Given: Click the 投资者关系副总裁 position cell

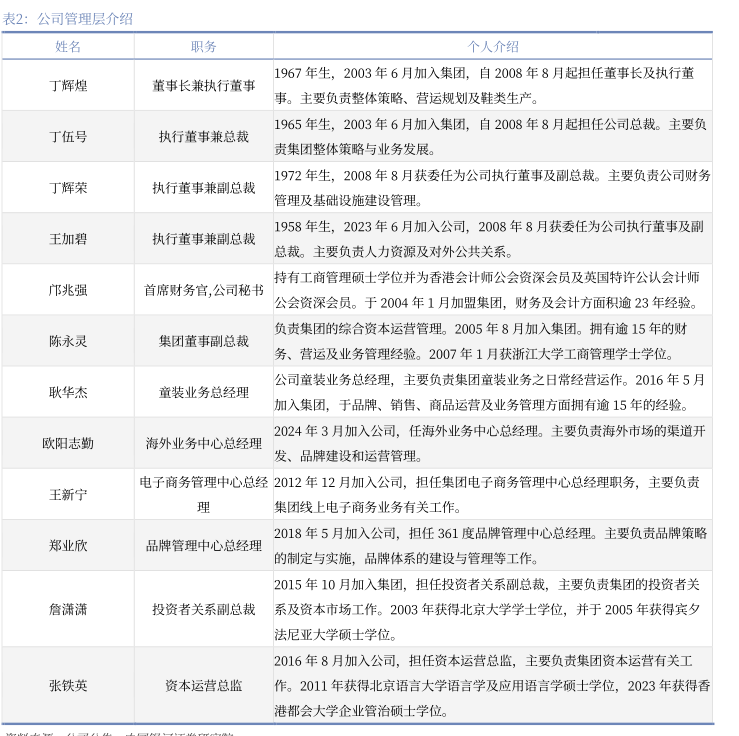Looking at the screenshot, I should [203, 609].
